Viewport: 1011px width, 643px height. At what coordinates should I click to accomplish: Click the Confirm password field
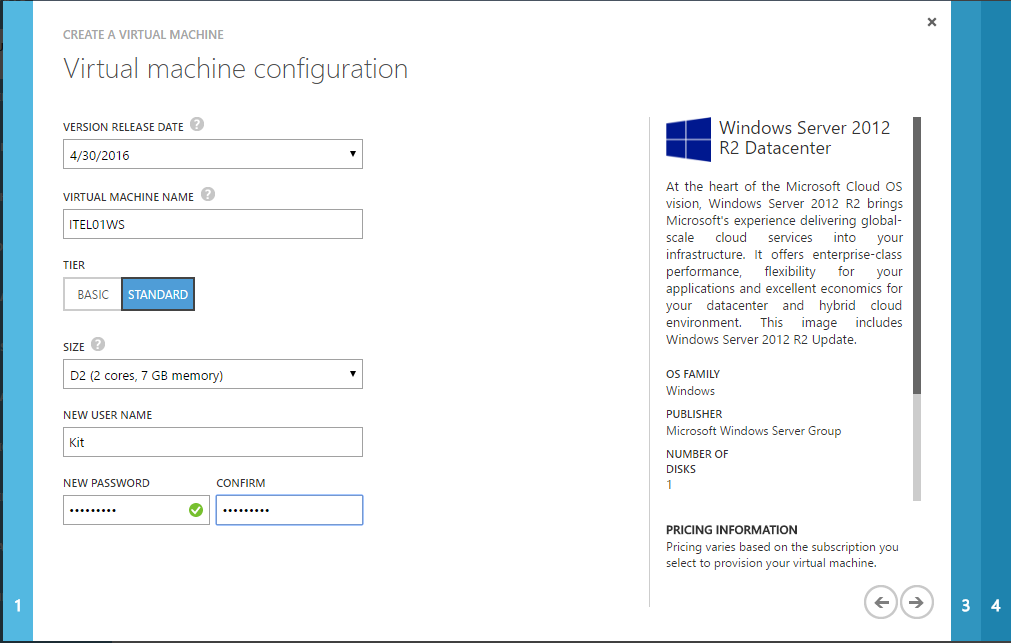[290, 510]
